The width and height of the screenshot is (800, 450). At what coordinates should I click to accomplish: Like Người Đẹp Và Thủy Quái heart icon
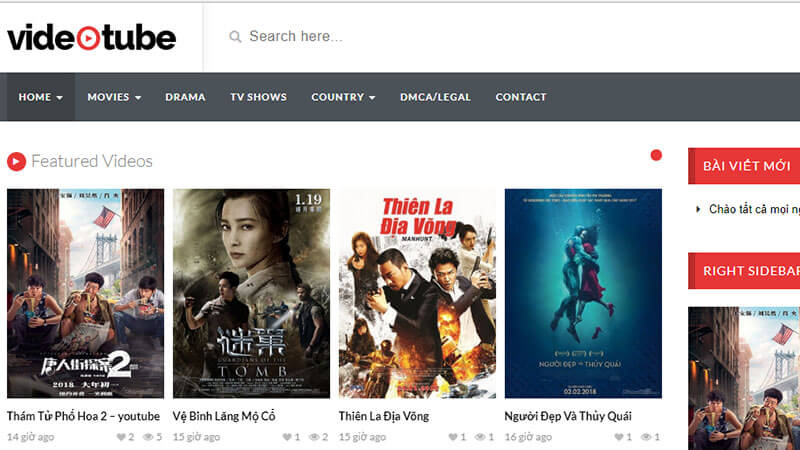pyautogui.click(x=619, y=437)
